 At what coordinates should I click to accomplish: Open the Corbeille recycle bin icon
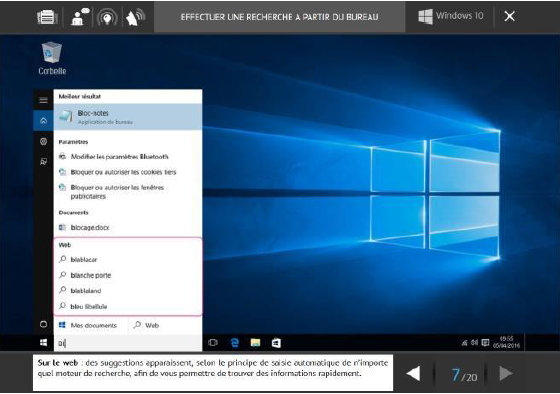52,58
